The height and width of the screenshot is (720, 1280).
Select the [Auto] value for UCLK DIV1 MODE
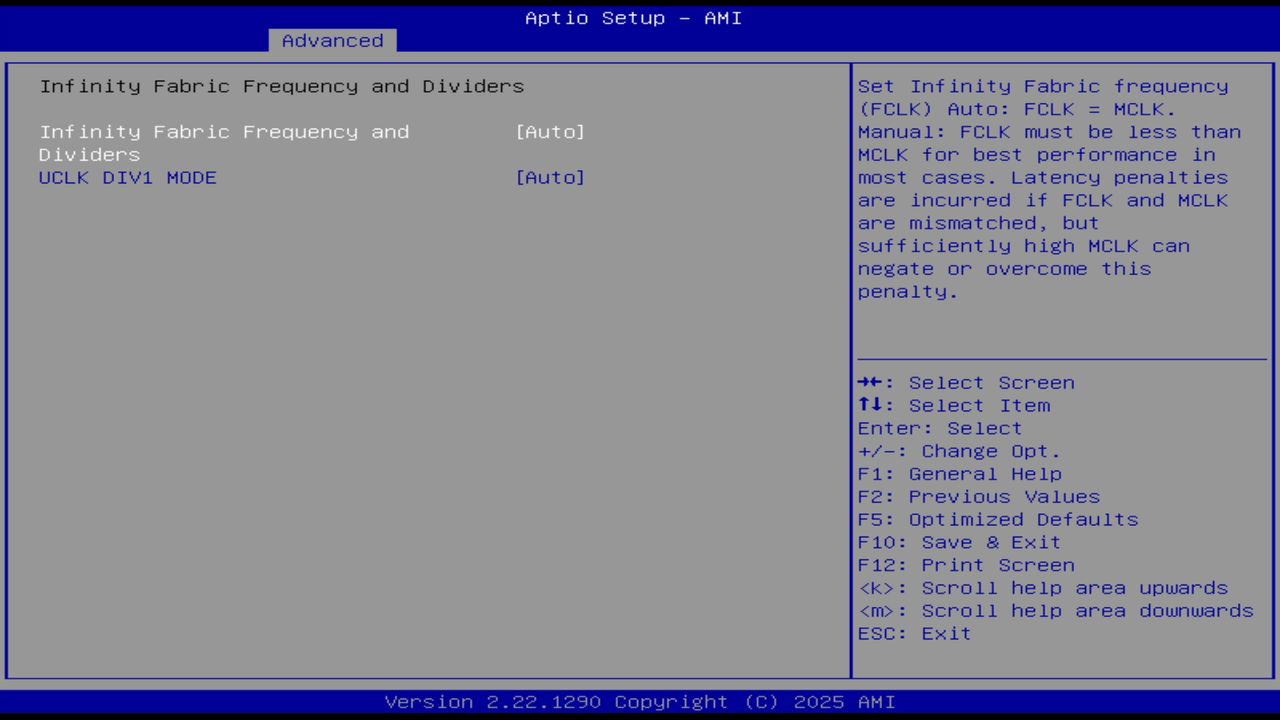(550, 177)
